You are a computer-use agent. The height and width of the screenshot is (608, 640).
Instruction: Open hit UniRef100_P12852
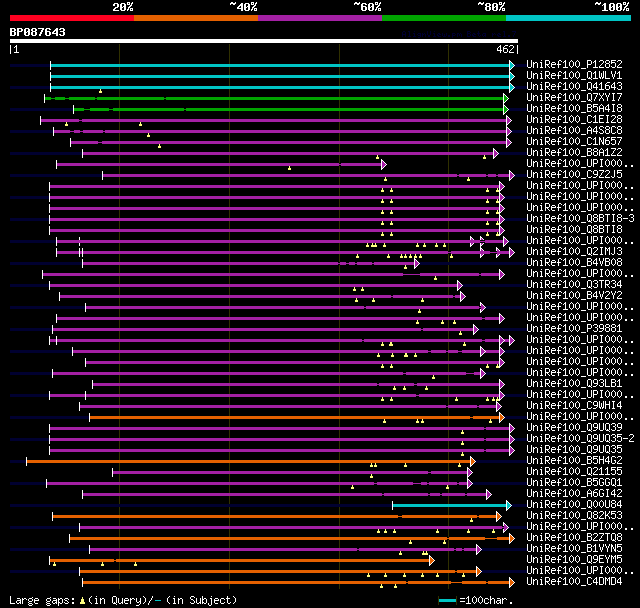[574, 64]
